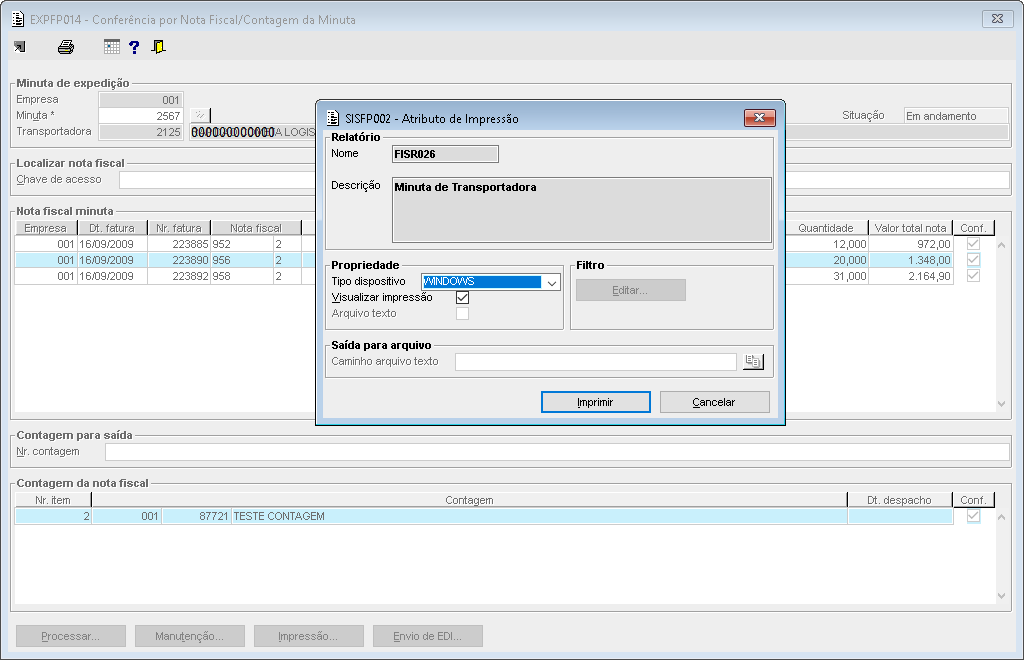The width and height of the screenshot is (1024, 660).
Task: Click scroll up arrow of Contagem da nota fiscal grid
Action: [x=1002, y=518]
